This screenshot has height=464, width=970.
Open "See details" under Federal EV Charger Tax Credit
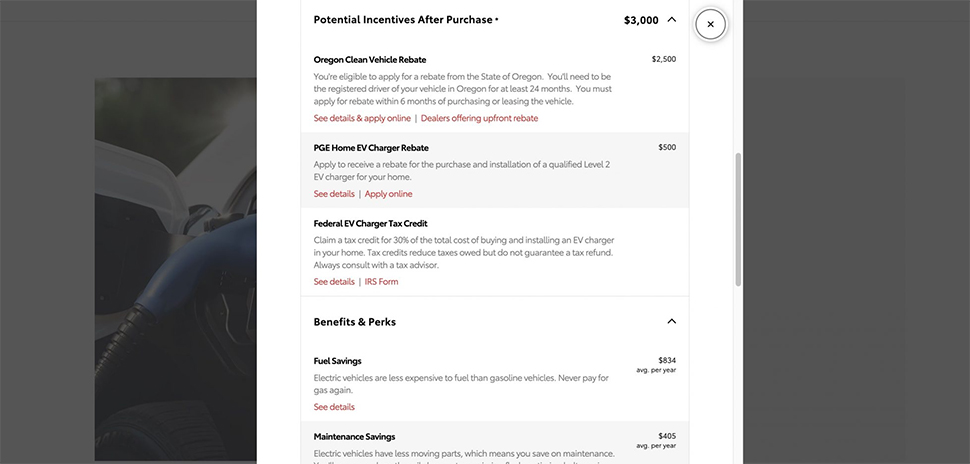[x=334, y=282]
